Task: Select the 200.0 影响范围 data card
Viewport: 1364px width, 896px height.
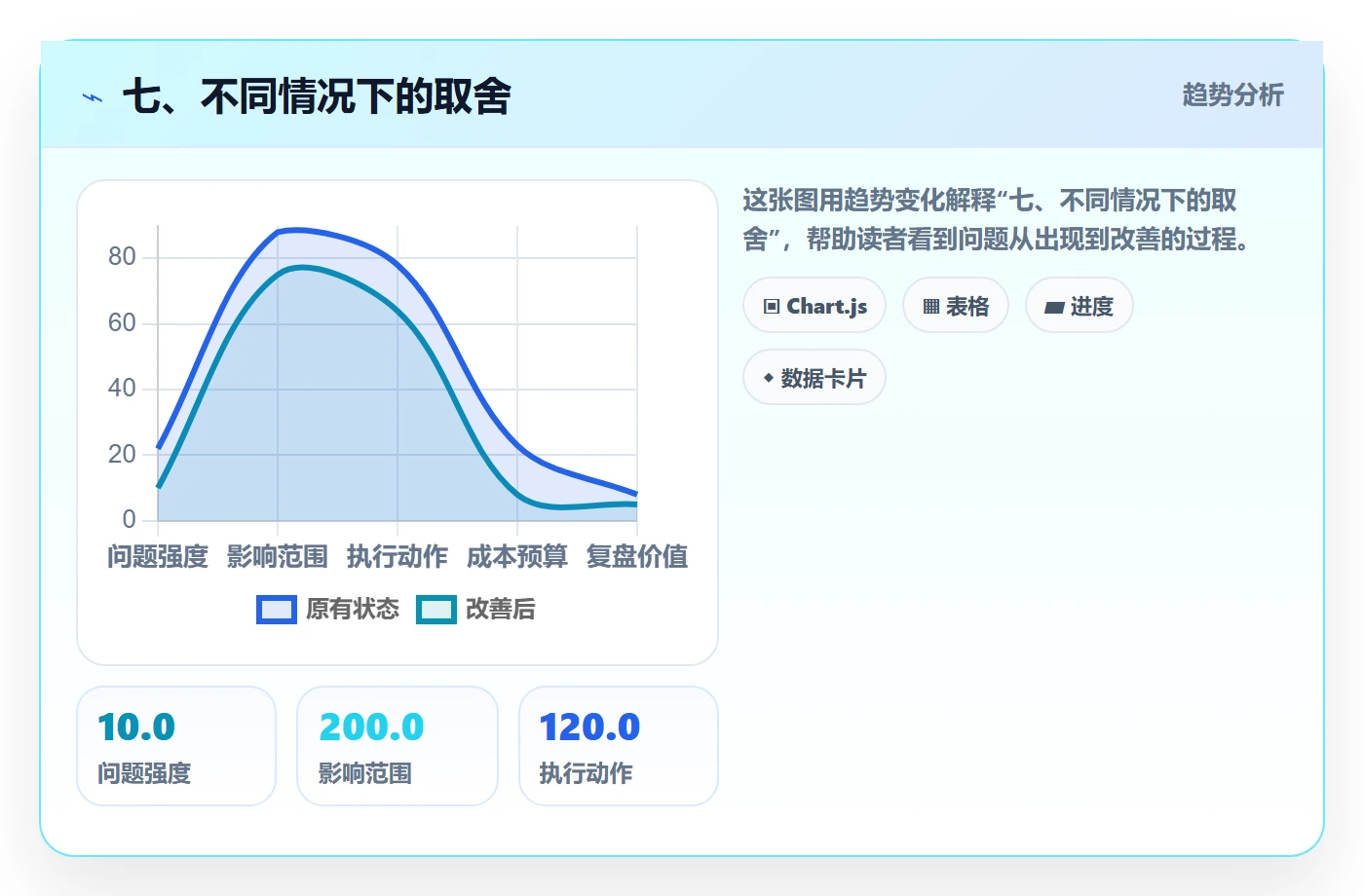Action: 398,747
